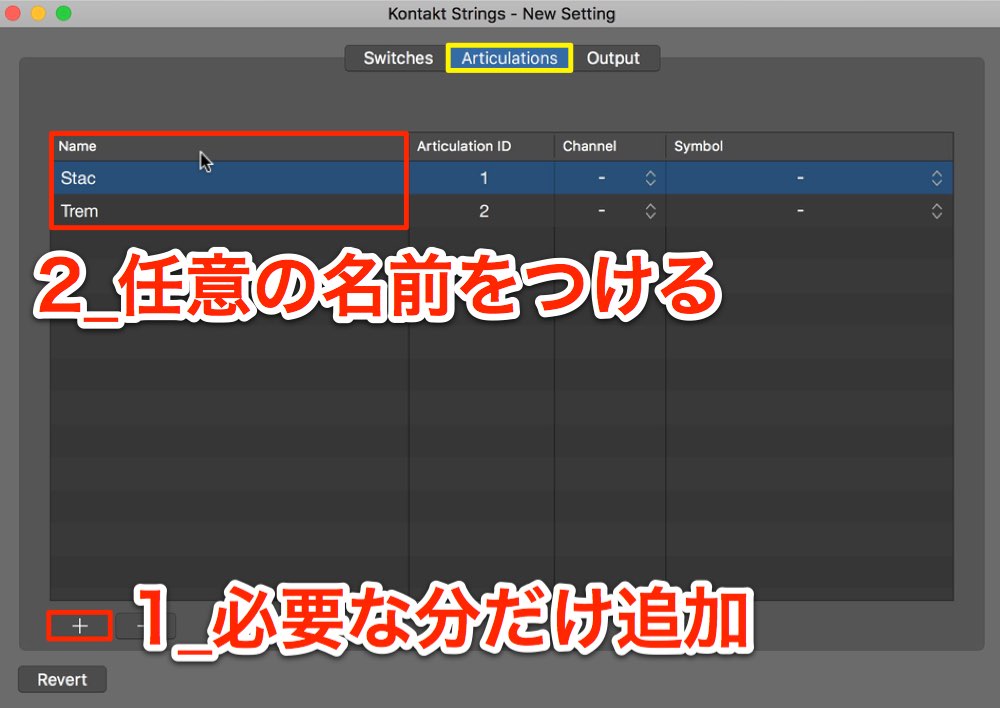The height and width of the screenshot is (708, 1000).
Task: Open Channel dropdown for Stac row
Action: pos(610,178)
